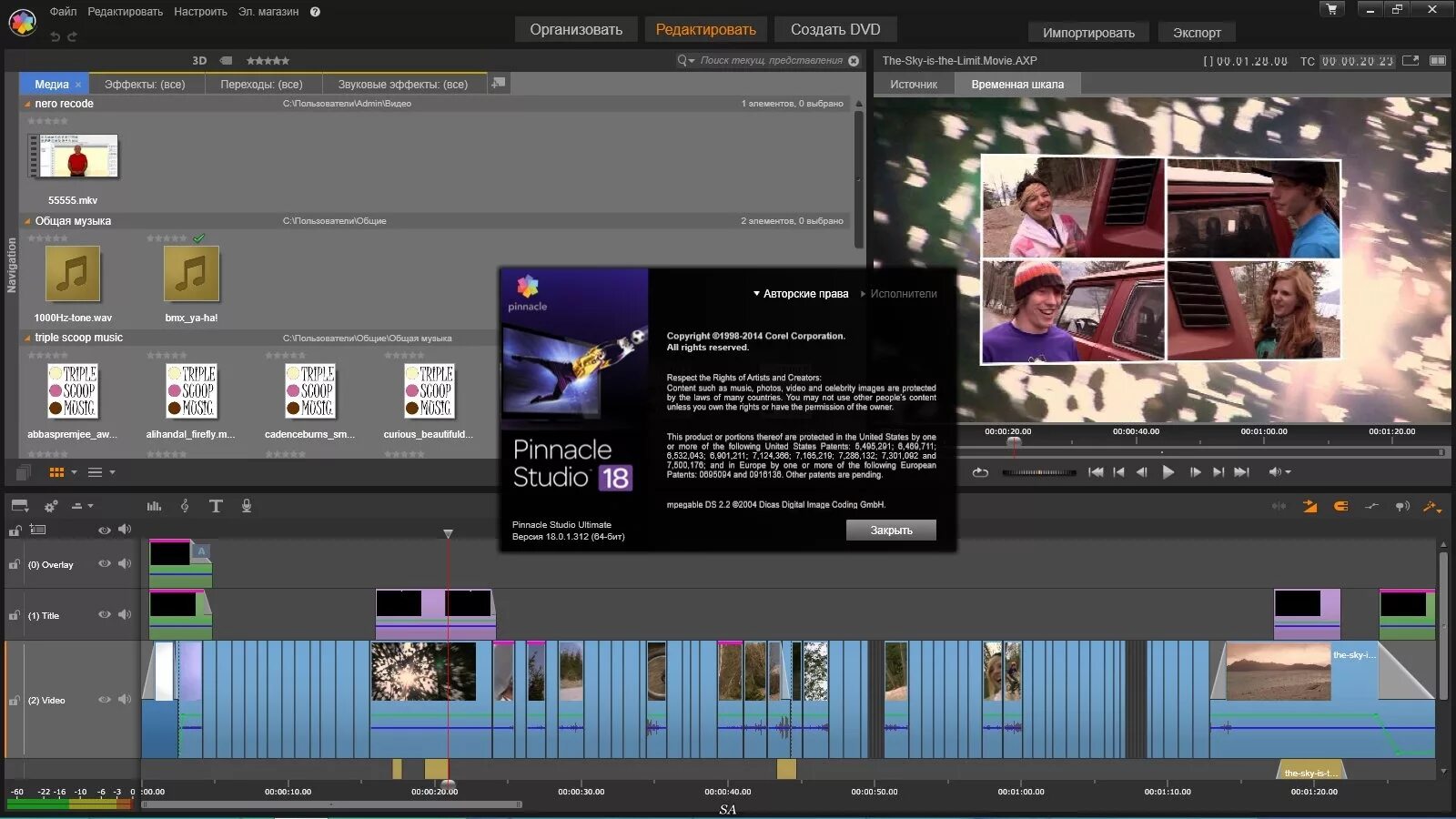The width and height of the screenshot is (1456, 819).
Task: Jump to the start of the movie
Action: pos(1096,472)
